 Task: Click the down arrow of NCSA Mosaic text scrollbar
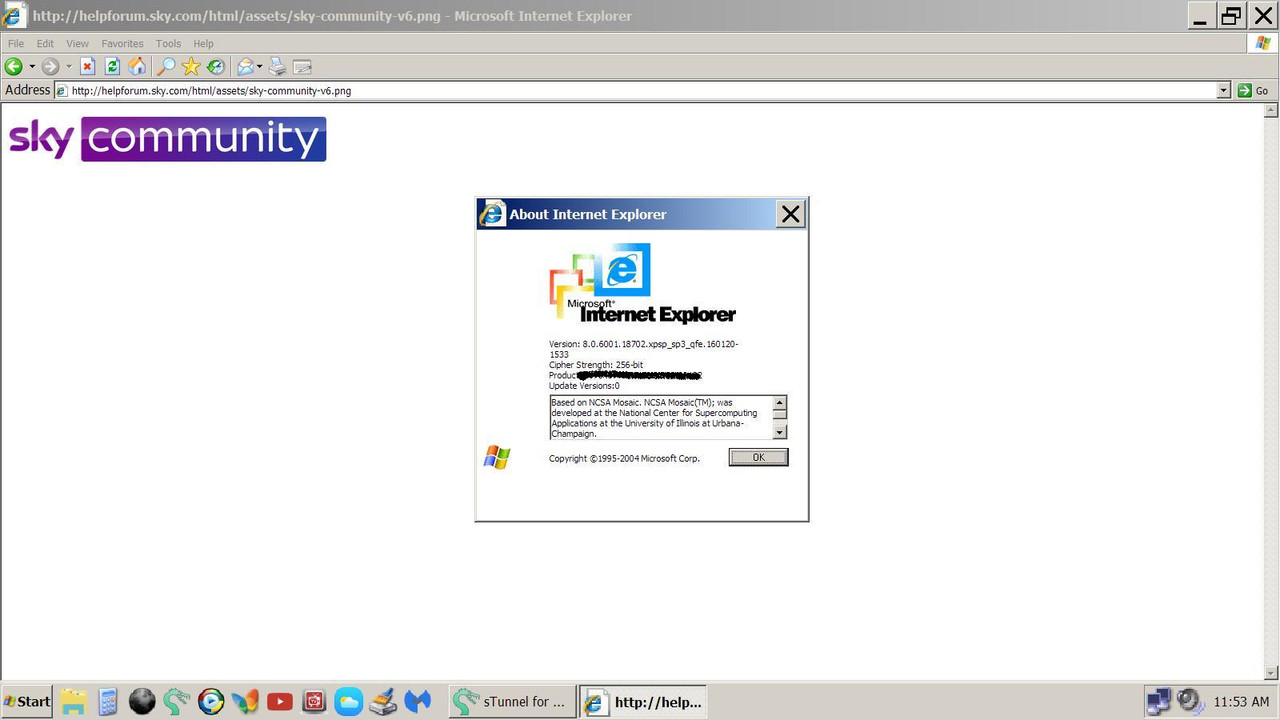tap(780, 432)
